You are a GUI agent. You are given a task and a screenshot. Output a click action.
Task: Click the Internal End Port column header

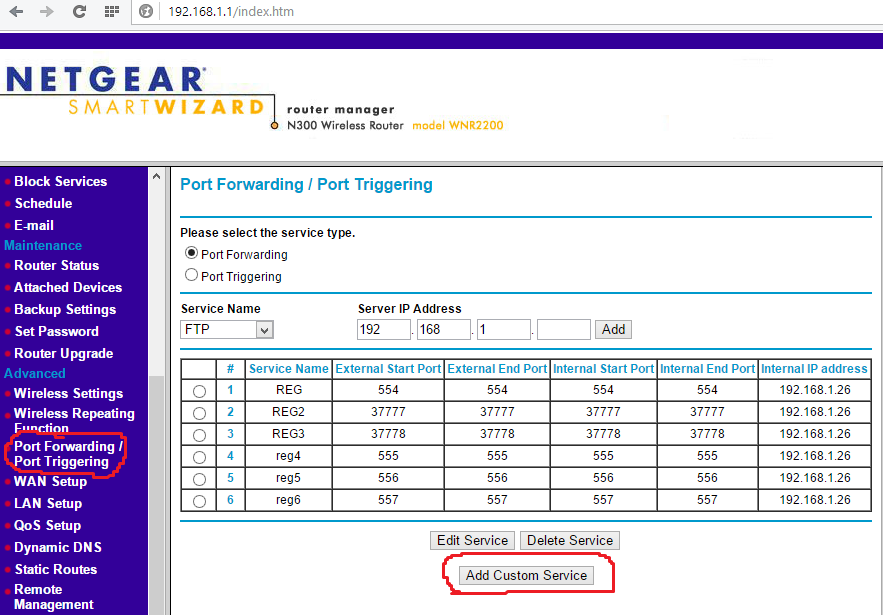tap(707, 369)
